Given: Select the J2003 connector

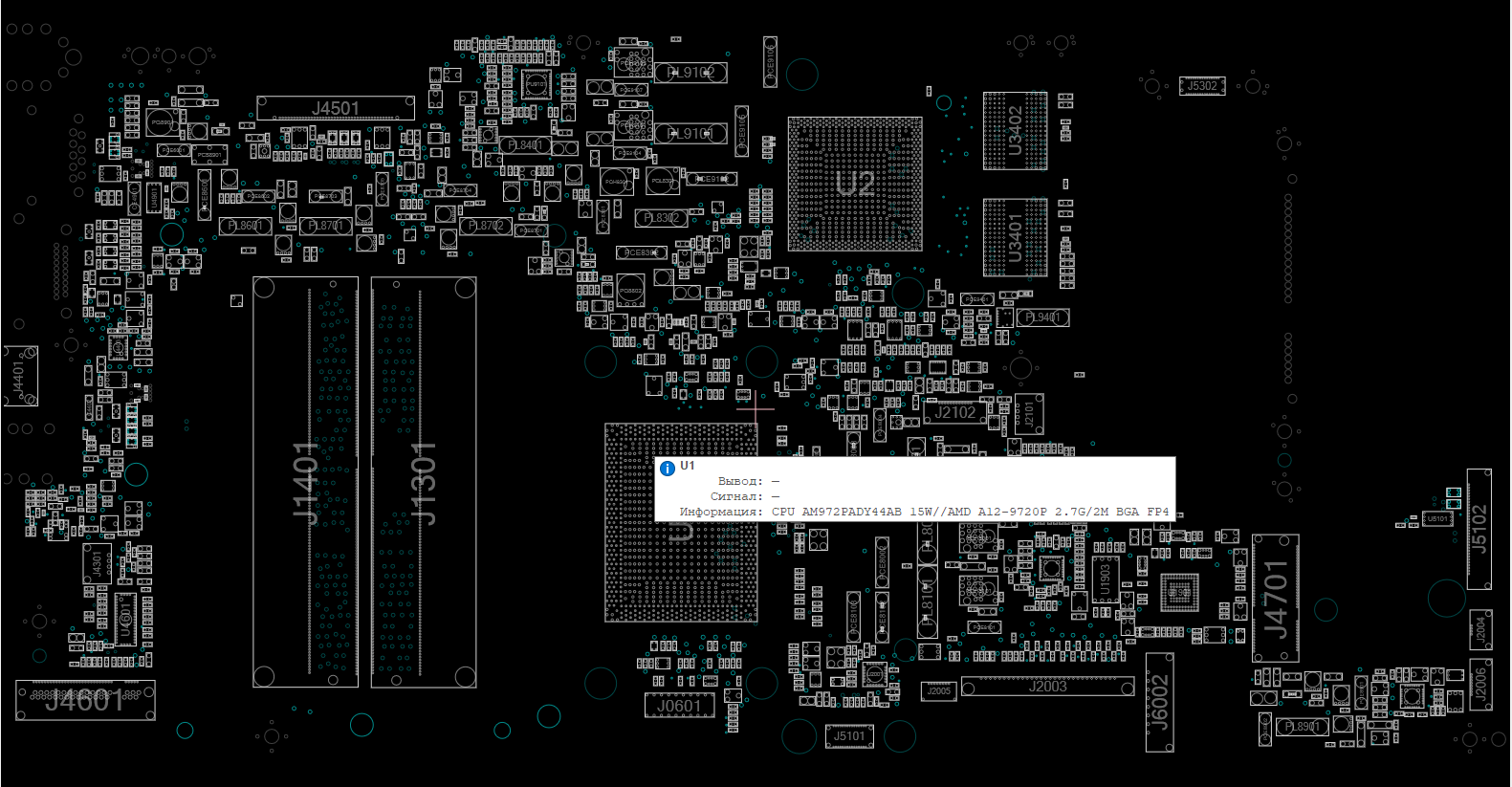Looking at the screenshot, I should [x=1047, y=687].
